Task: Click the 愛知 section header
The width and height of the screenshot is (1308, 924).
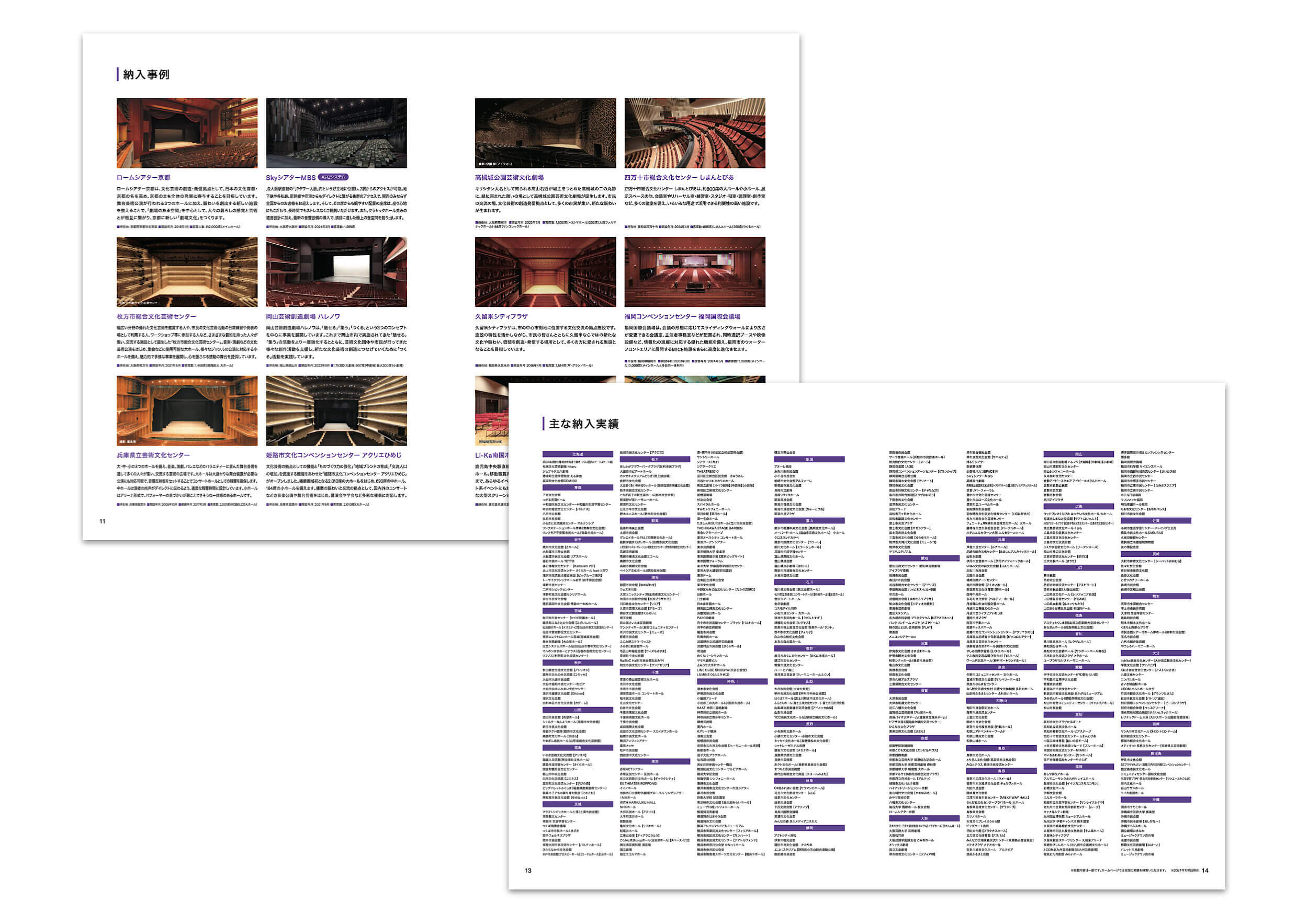Action: tap(924, 558)
